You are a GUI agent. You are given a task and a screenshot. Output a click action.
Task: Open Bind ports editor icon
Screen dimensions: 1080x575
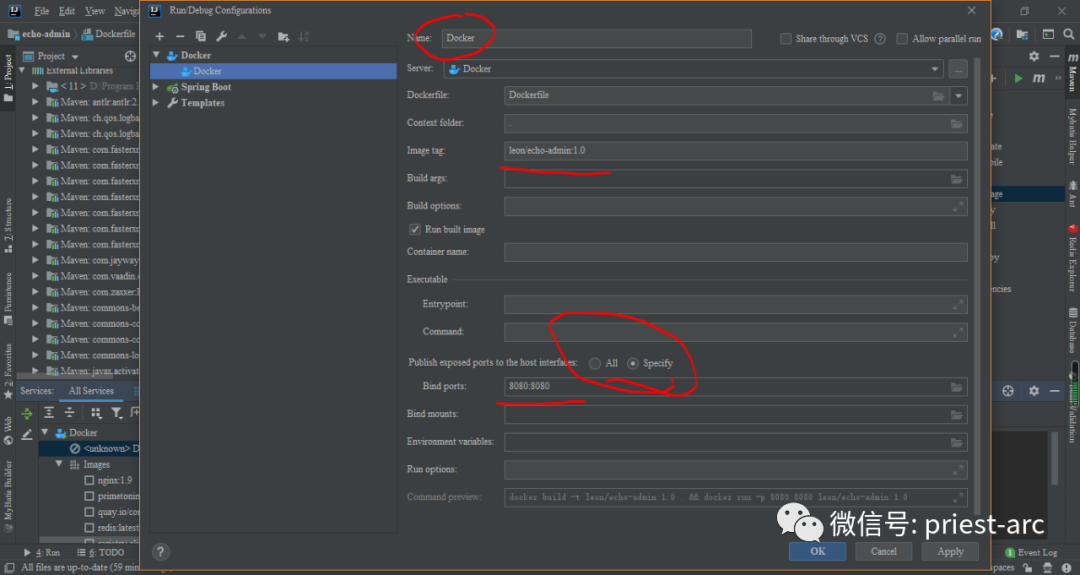click(957, 387)
